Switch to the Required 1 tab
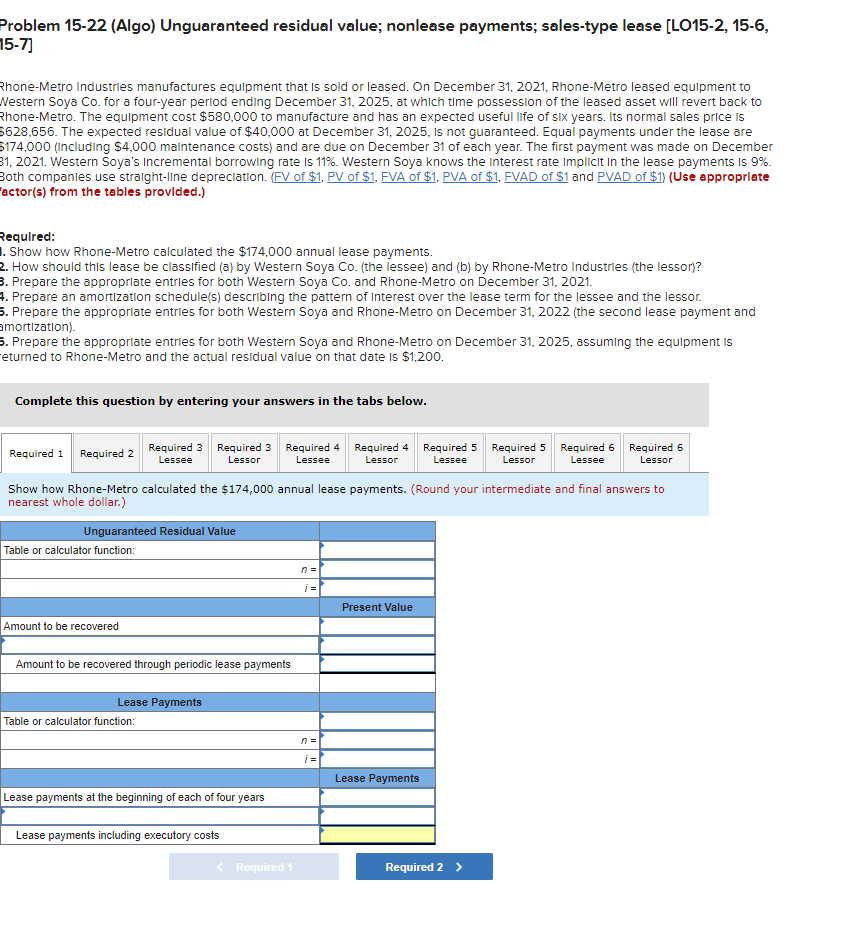861x940 pixels. click(x=37, y=453)
